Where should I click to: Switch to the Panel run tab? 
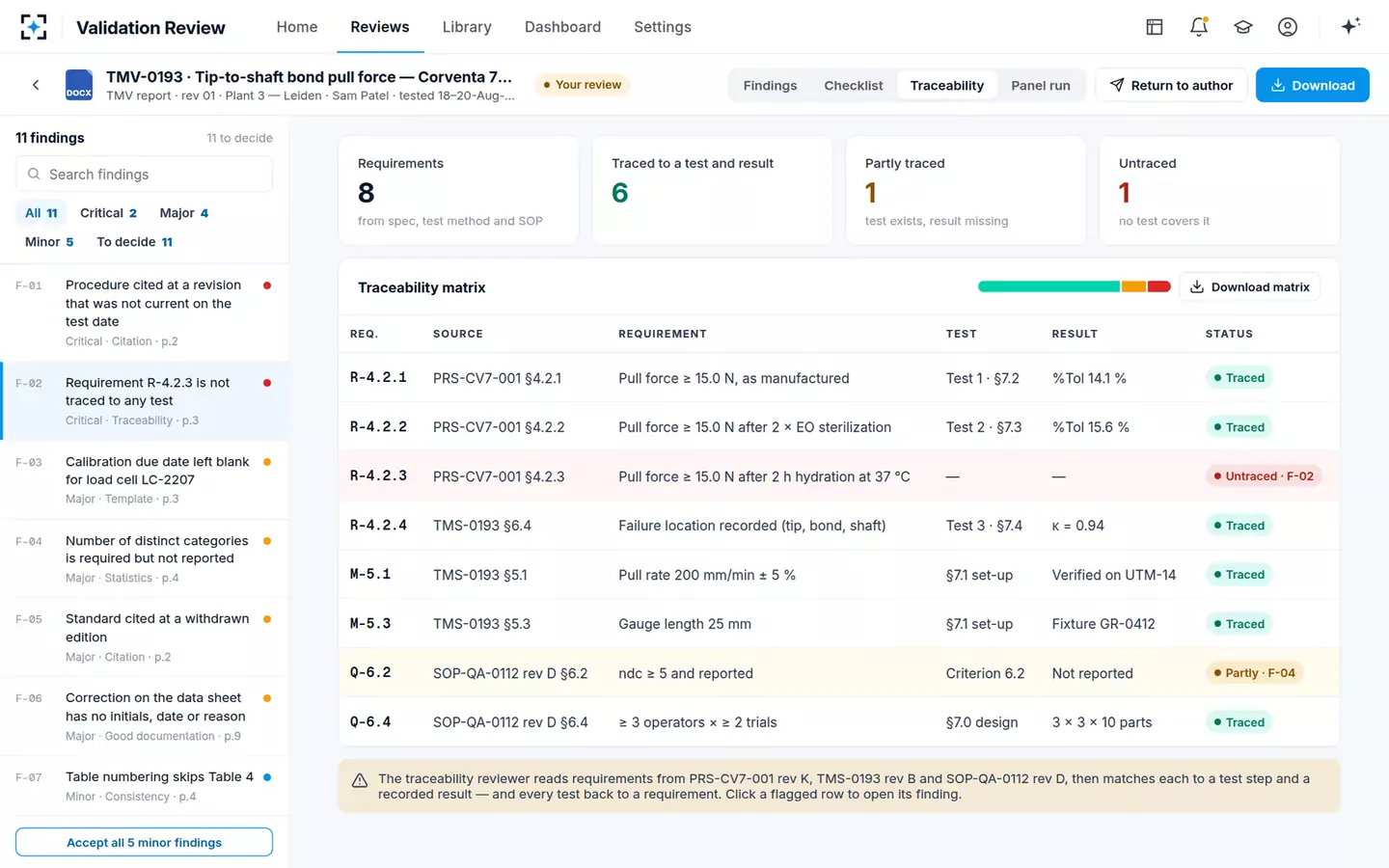(x=1041, y=86)
